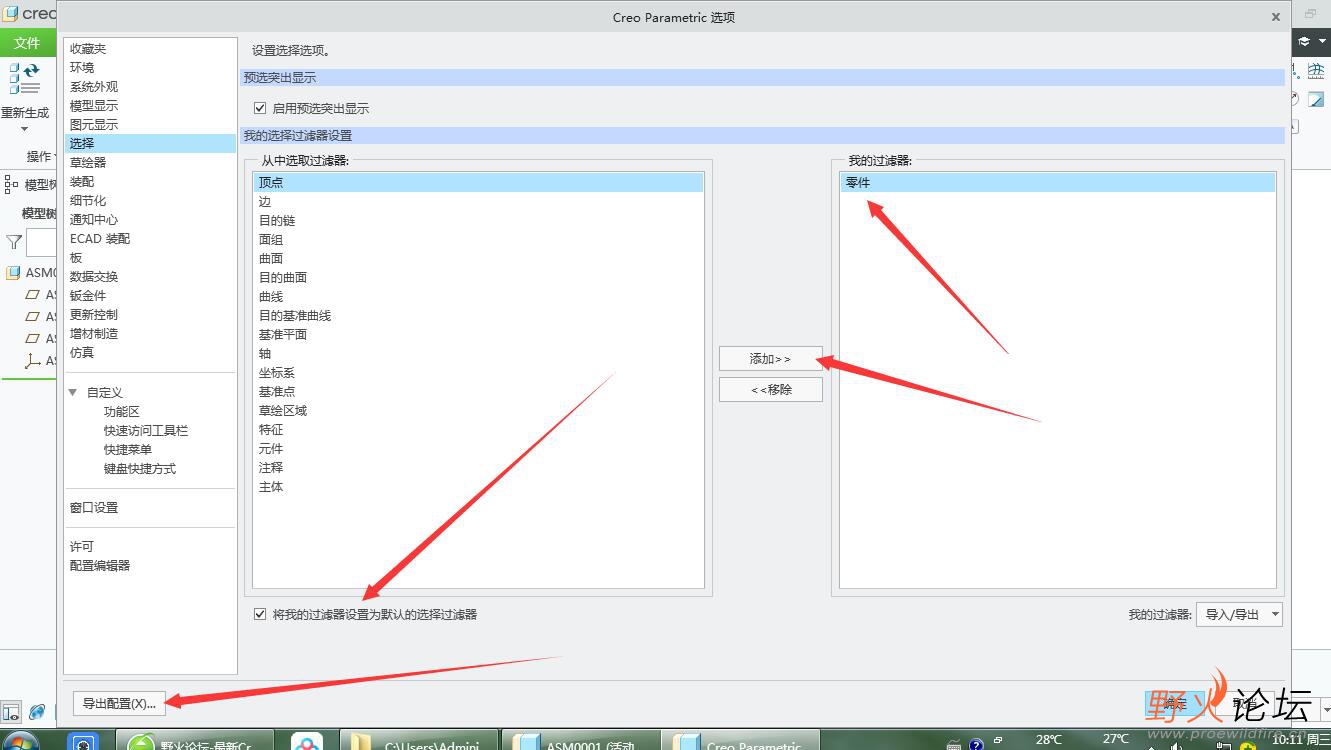Uncheck 将我的过滤器设置为默认的选择过滤器 checkbox
Screen dimensions: 1331x750
click(x=260, y=614)
